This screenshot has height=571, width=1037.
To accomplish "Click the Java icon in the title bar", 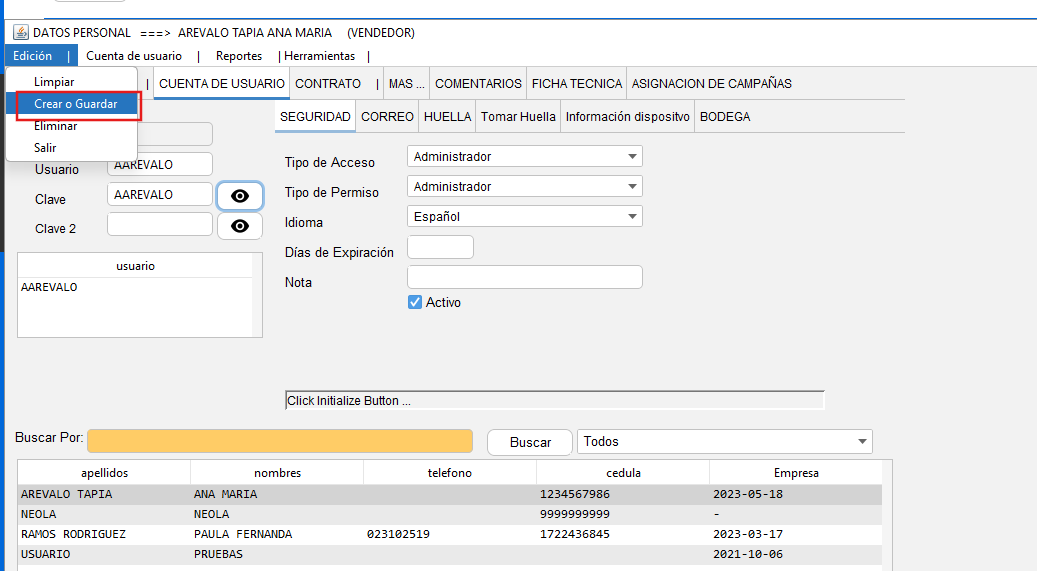I will pos(20,33).
